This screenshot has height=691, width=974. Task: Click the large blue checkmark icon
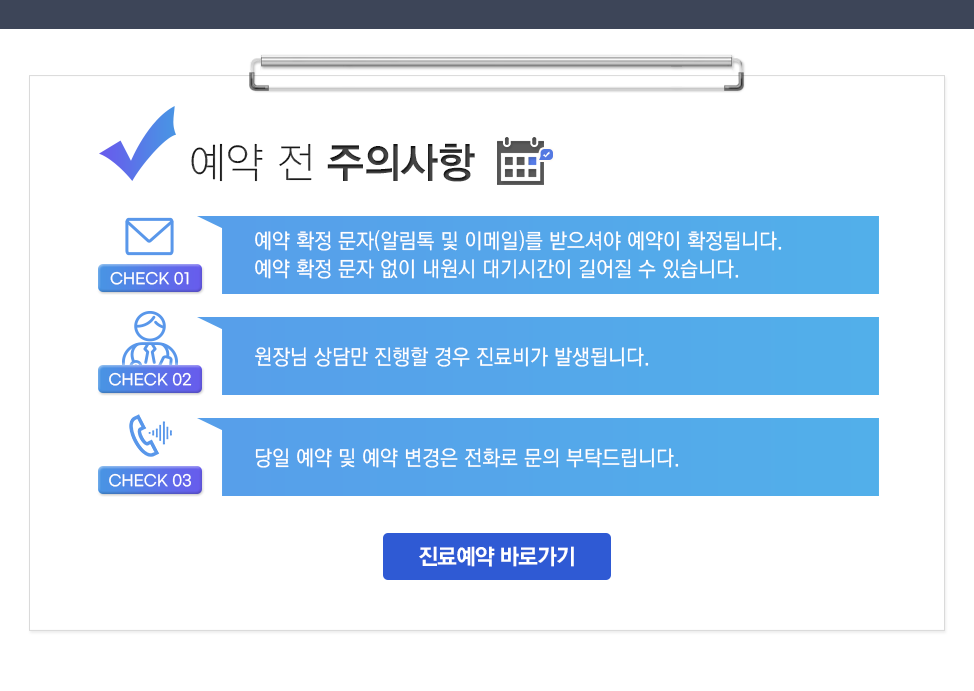pos(138,144)
